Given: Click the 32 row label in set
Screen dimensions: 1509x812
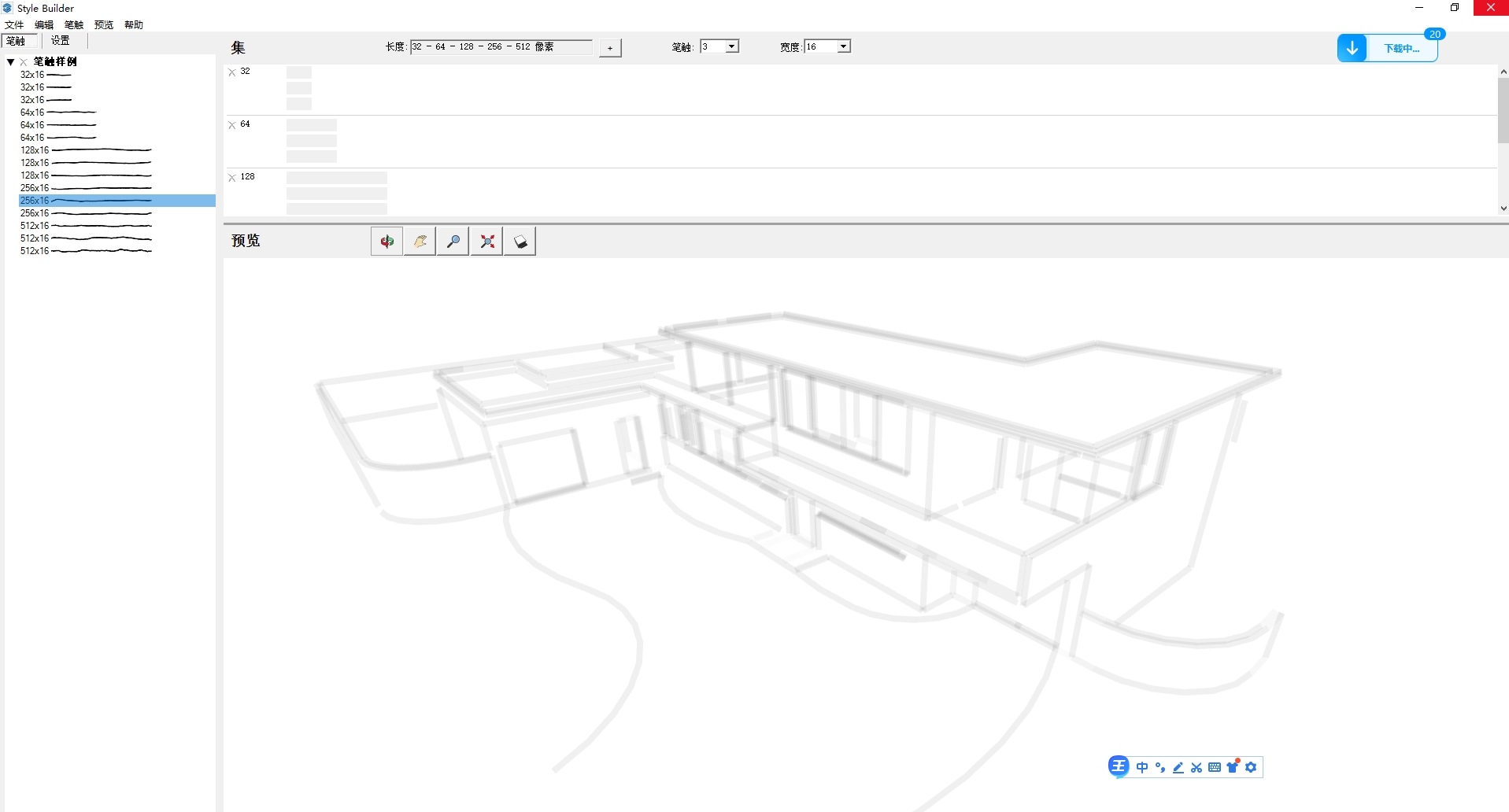Looking at the screenshot, I should point(246,72).
